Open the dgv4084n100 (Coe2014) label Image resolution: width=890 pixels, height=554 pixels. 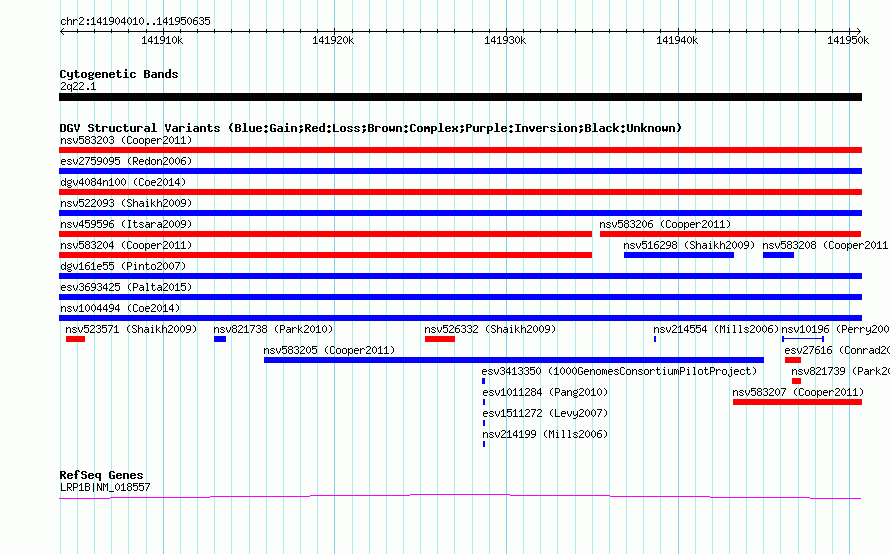tap(123, 182)
